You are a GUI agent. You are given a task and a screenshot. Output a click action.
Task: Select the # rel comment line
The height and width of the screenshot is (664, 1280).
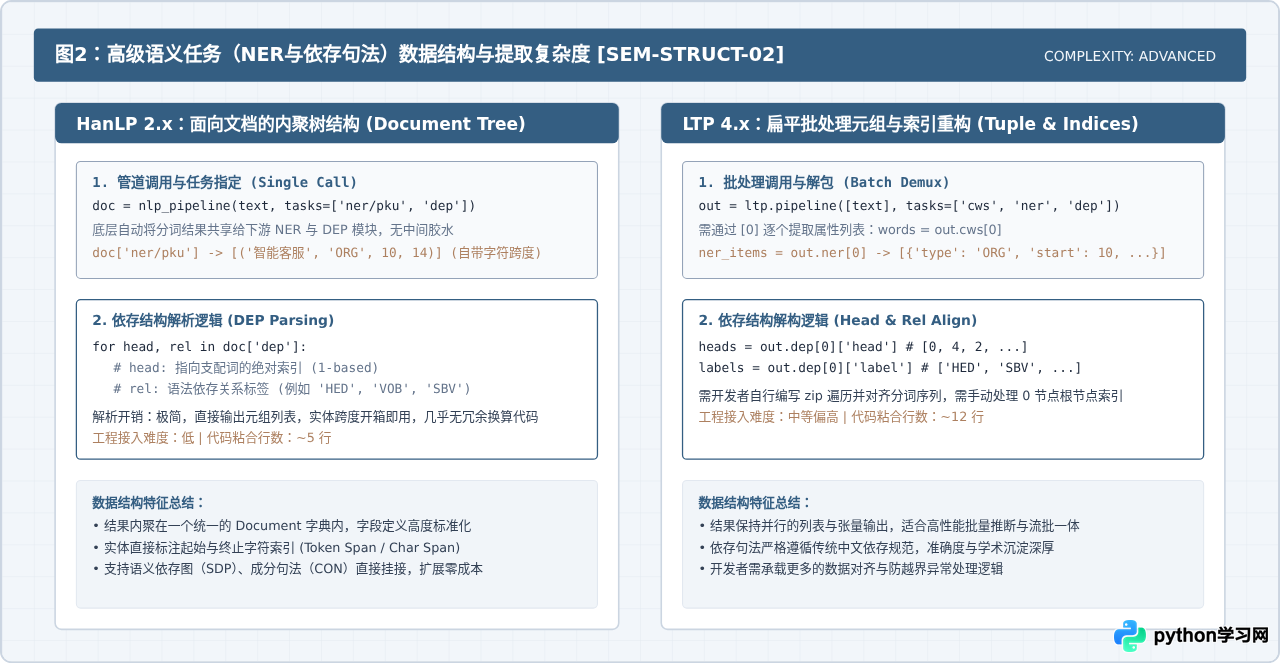(x=292, y=388)
